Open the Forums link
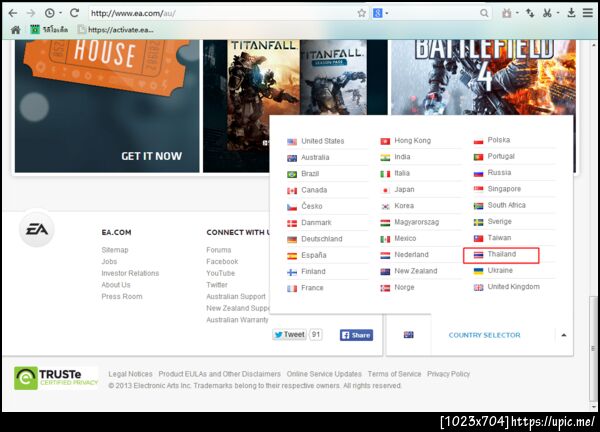 tap(218, 250)
